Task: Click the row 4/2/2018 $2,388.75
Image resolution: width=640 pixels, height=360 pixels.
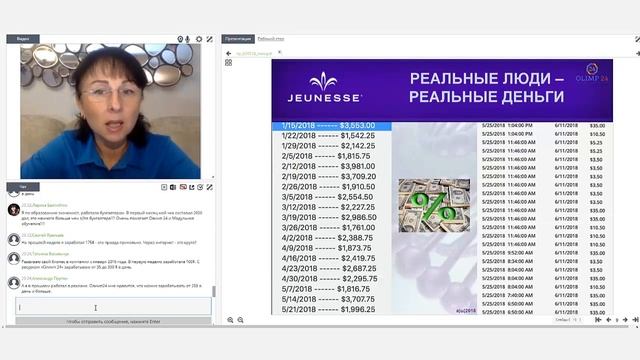Action: [327, 238]
